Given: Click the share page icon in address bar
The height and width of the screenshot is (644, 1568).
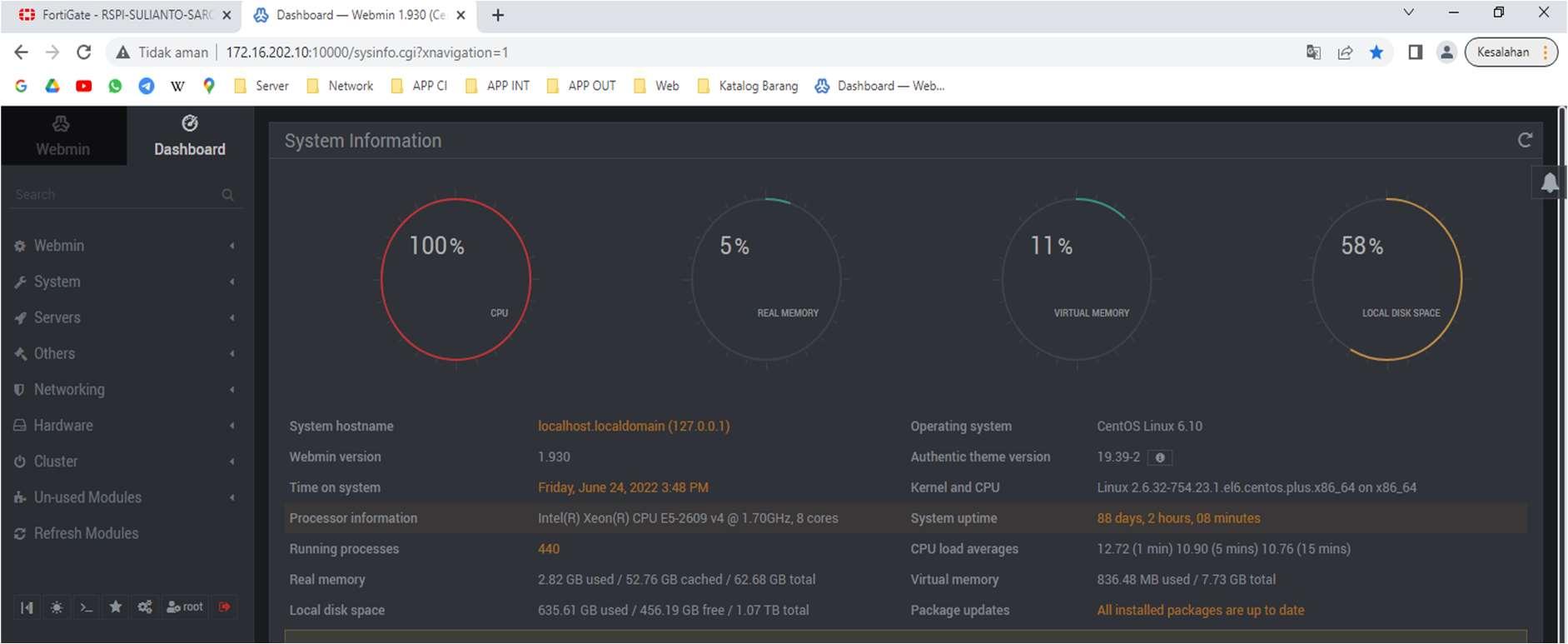Looking at the screenshot, I should click(x=1345, y=52).
